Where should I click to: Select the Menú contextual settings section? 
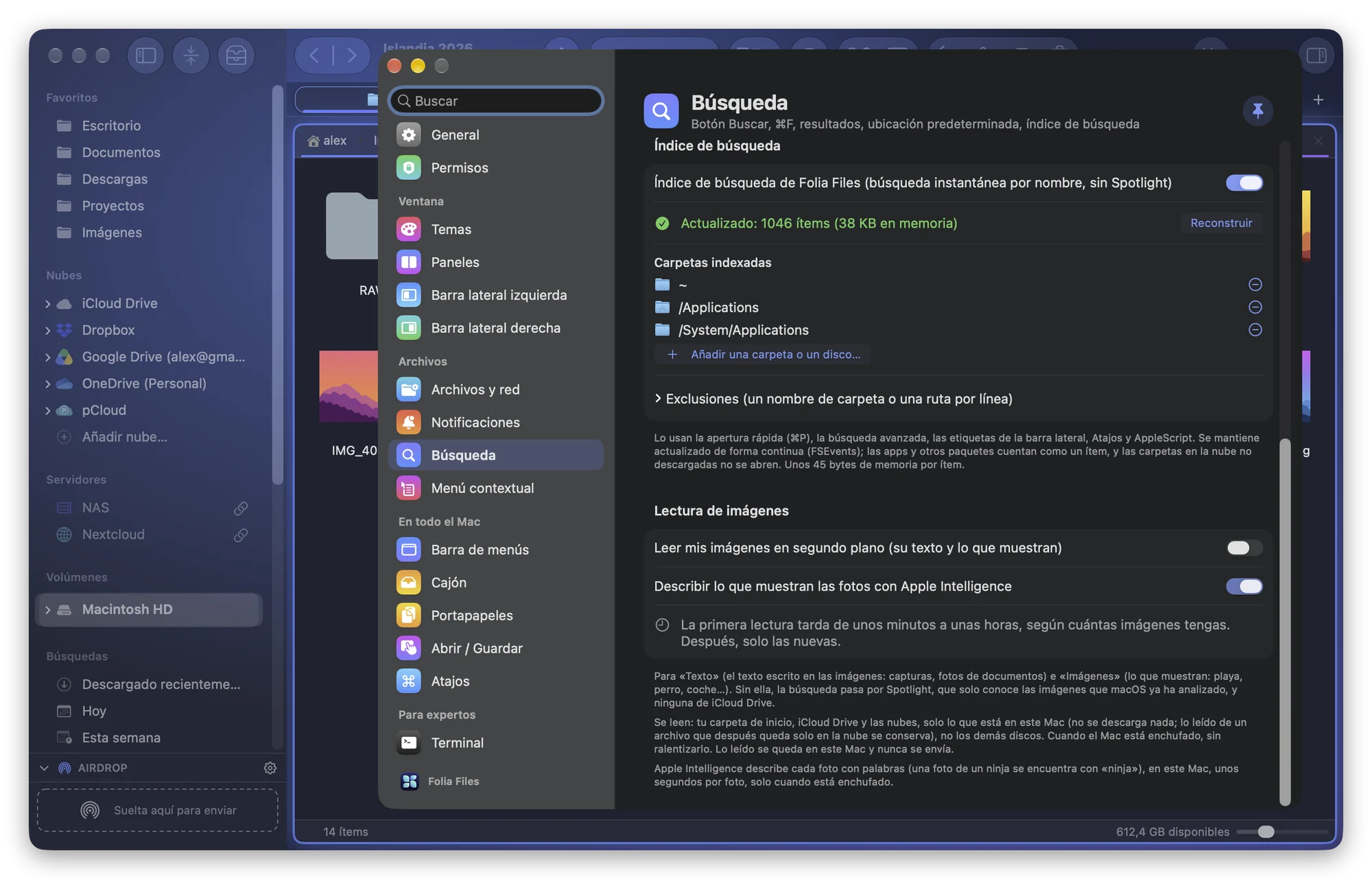[x=495, y=488]
